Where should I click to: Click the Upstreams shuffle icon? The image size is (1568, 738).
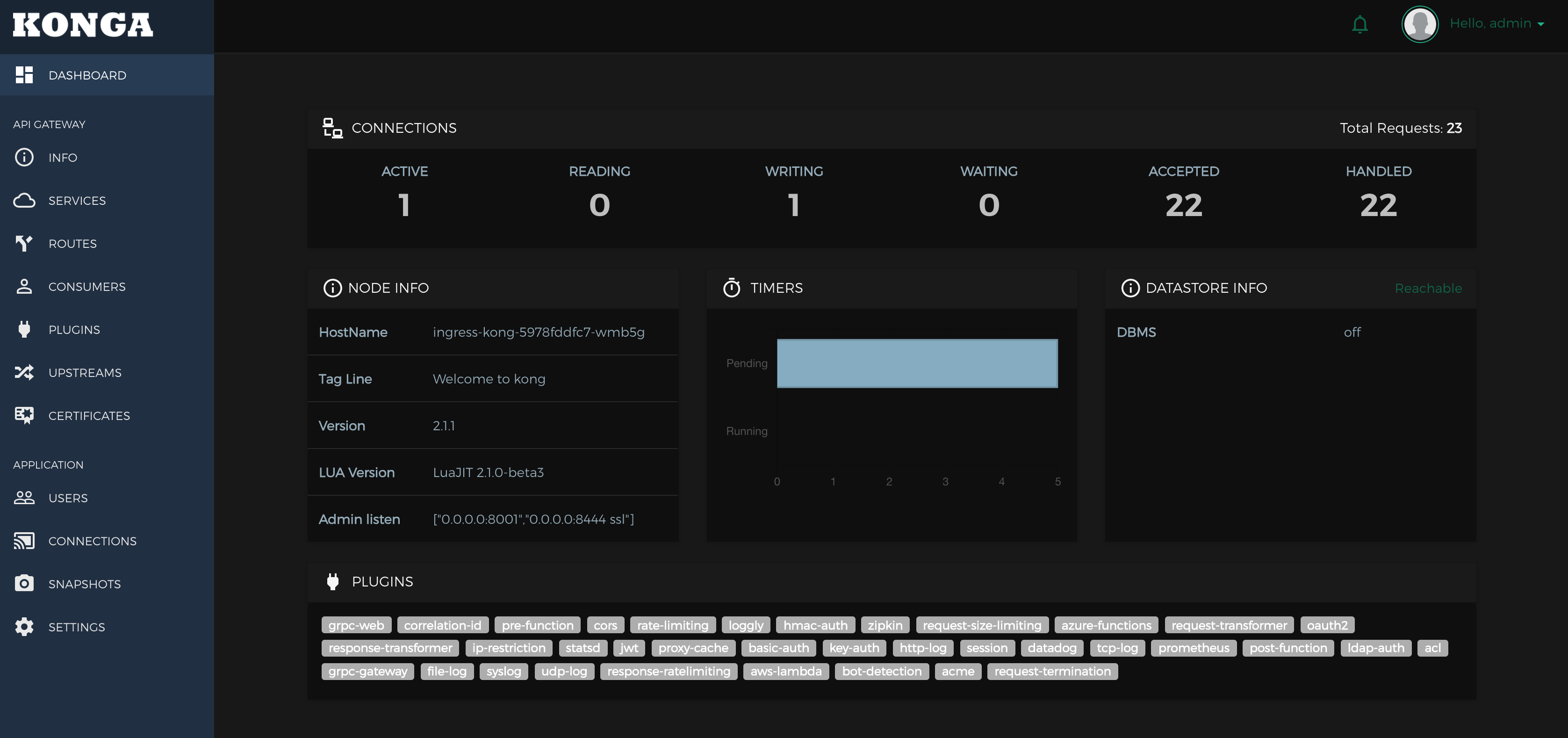pos(24,373)
